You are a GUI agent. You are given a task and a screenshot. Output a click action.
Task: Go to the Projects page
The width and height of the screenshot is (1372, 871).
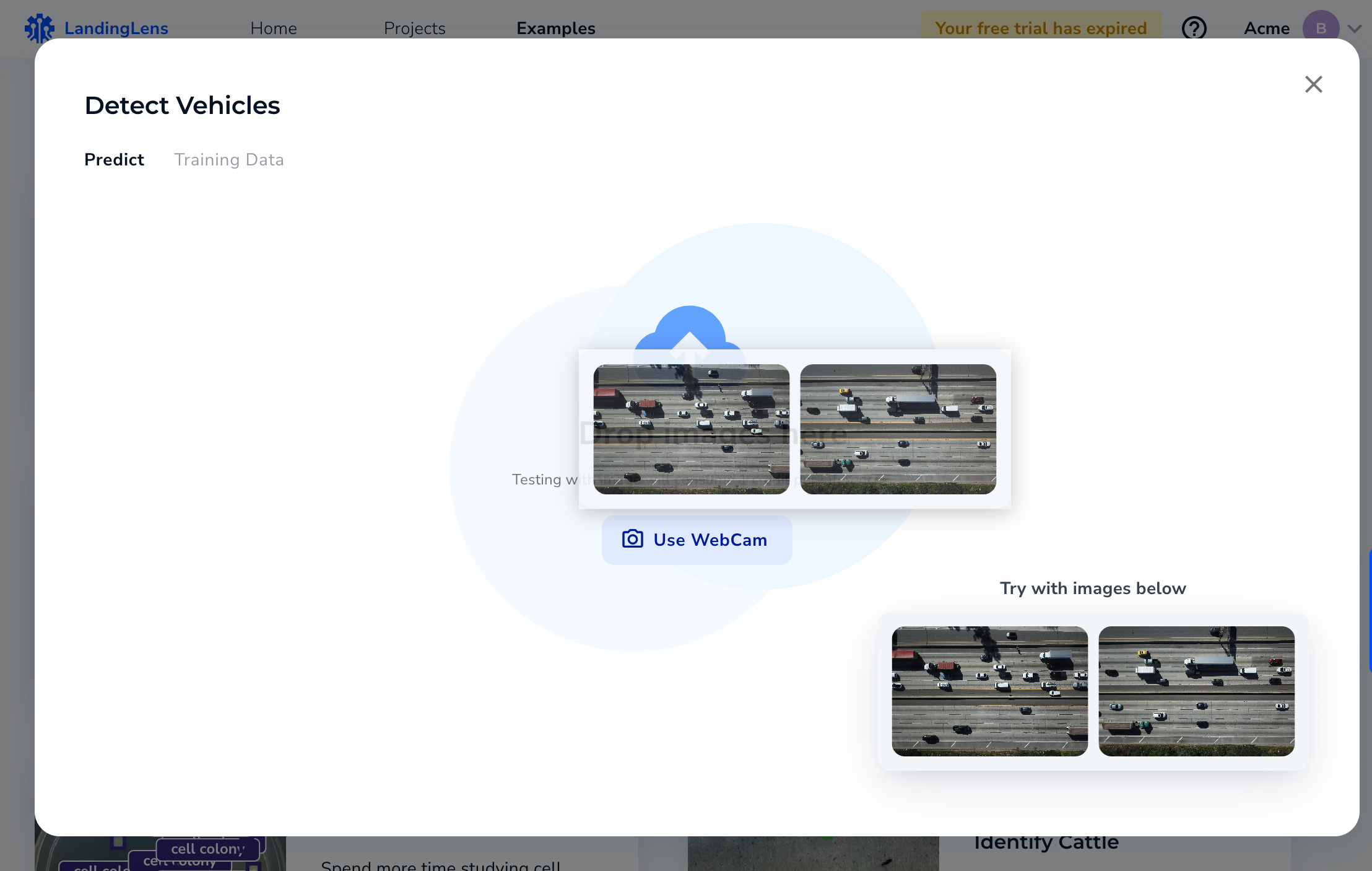[414, 28]
